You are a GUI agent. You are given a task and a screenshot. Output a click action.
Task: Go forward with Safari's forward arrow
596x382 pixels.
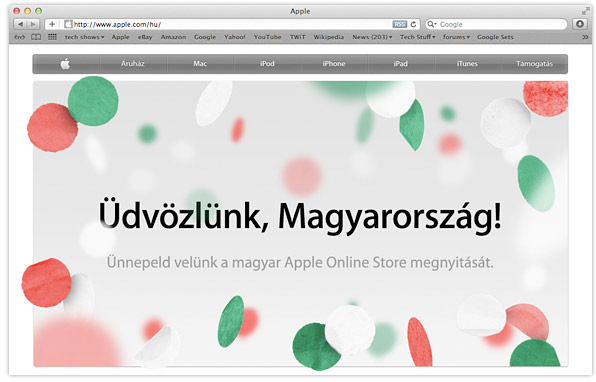pos(33,24)
